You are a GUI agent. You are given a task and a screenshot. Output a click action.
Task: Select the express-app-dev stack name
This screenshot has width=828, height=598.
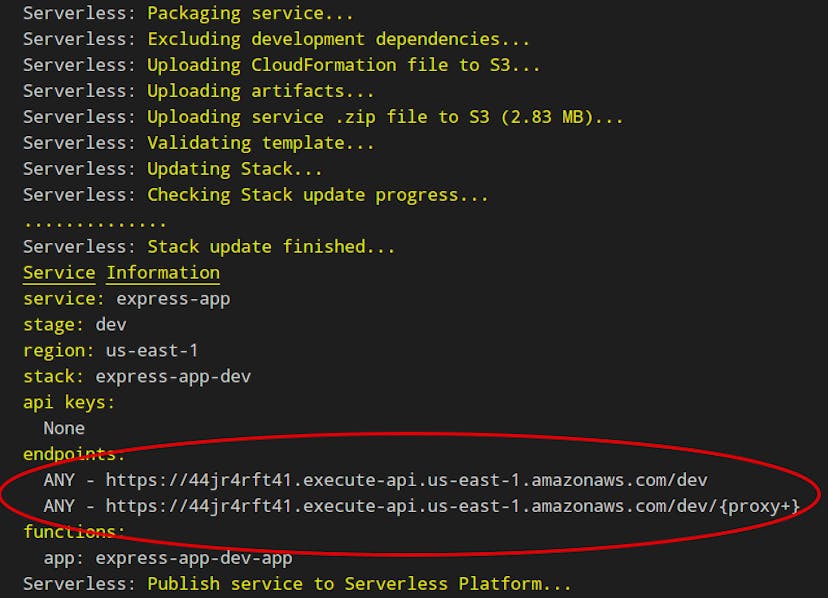[127, 376]
